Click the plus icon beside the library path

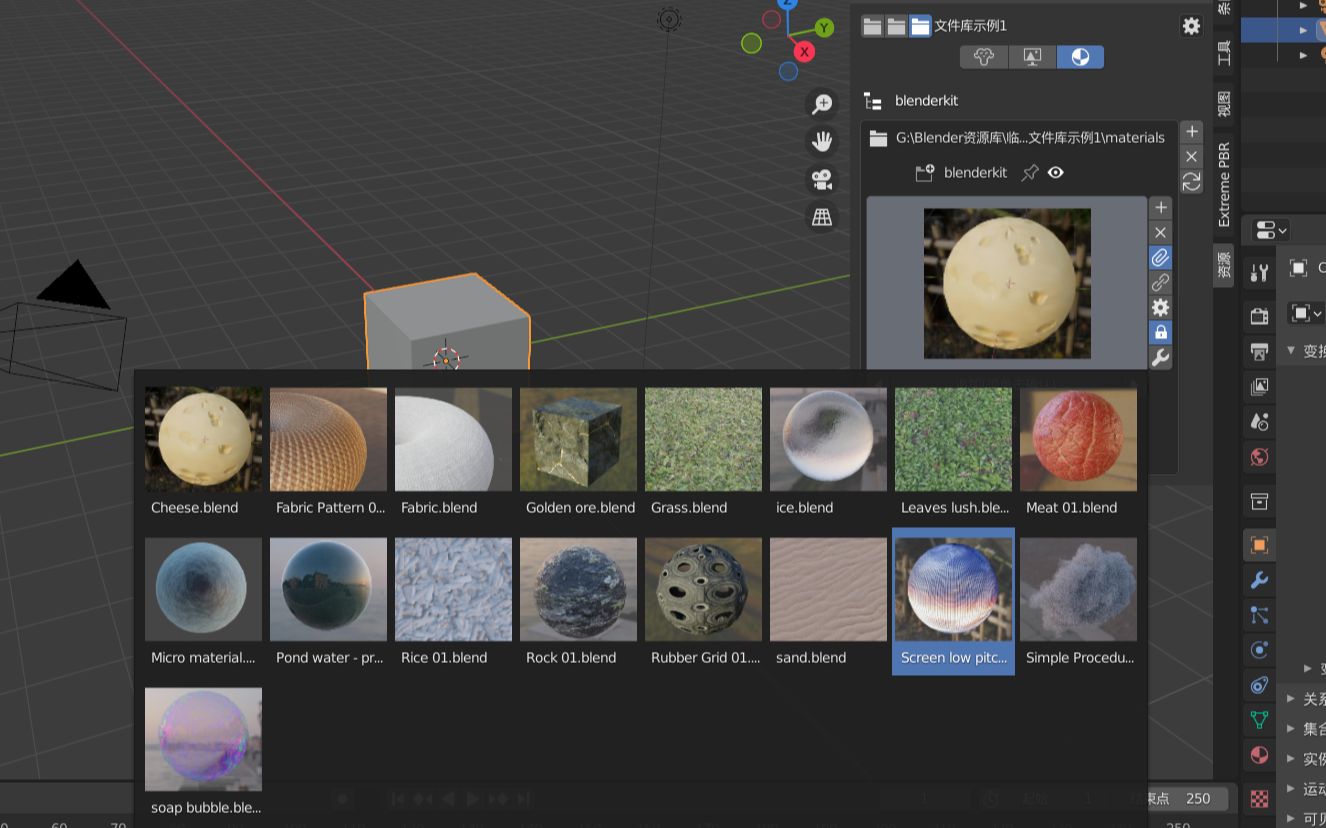[1191, 132]
